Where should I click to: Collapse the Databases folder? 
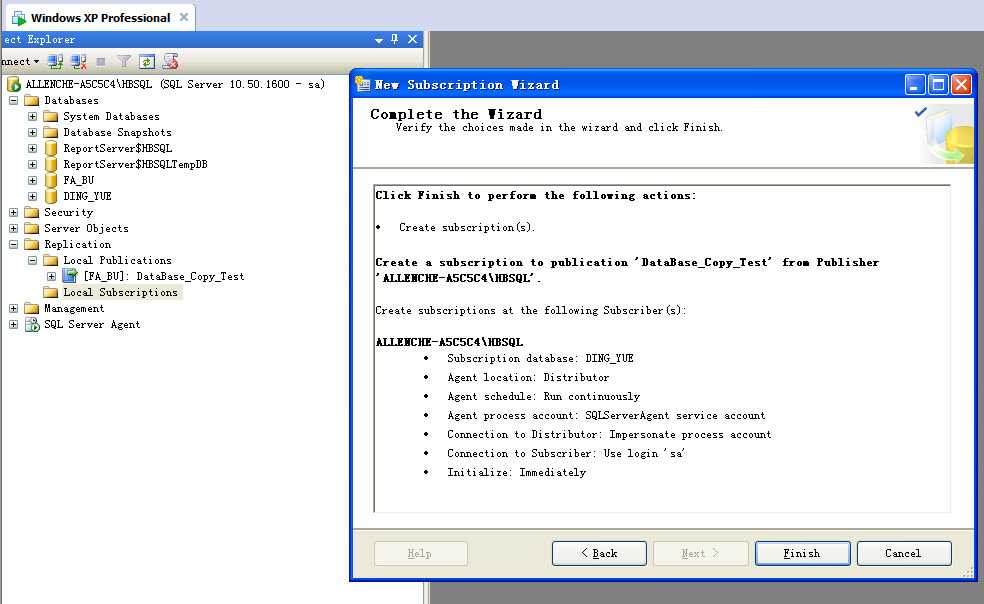(13, 100)
